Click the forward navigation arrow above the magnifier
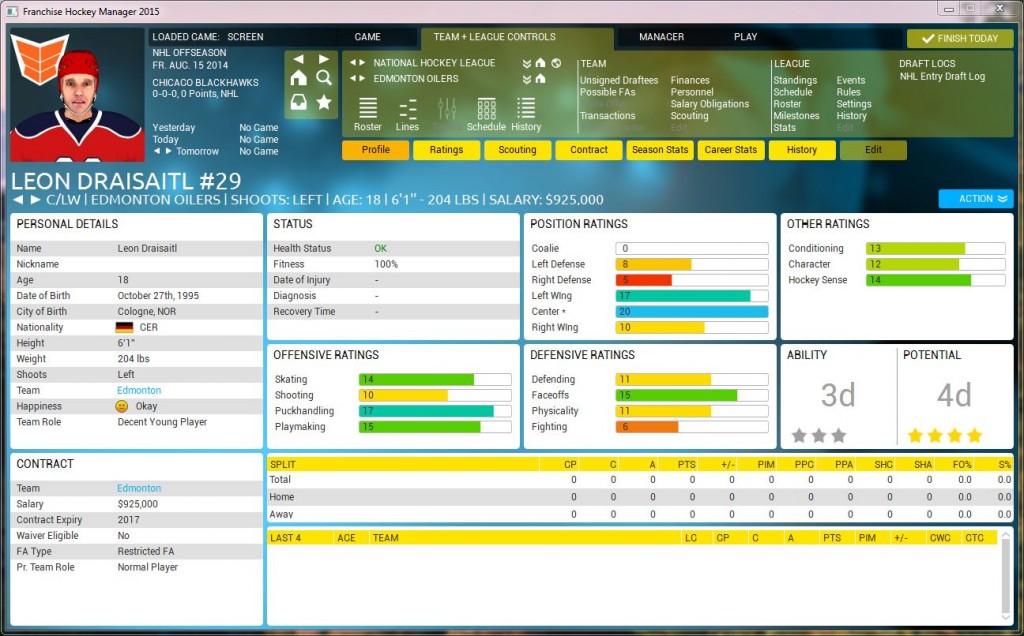Screen dimensions: 1024x636 (323, 59)
